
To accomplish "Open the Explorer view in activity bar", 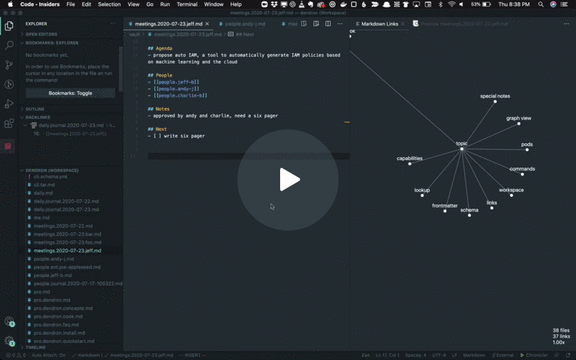I will coord(9,26).
